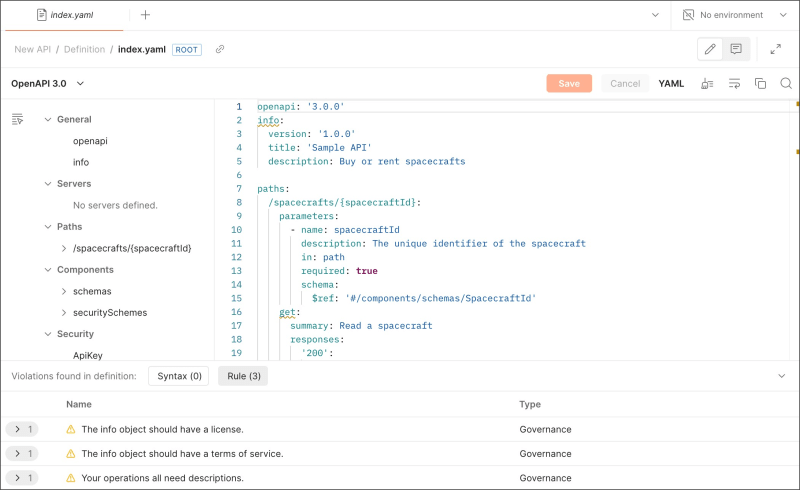Click warning icon for license rule
This screenshot has width=800, height=490.
click(71, 429)
